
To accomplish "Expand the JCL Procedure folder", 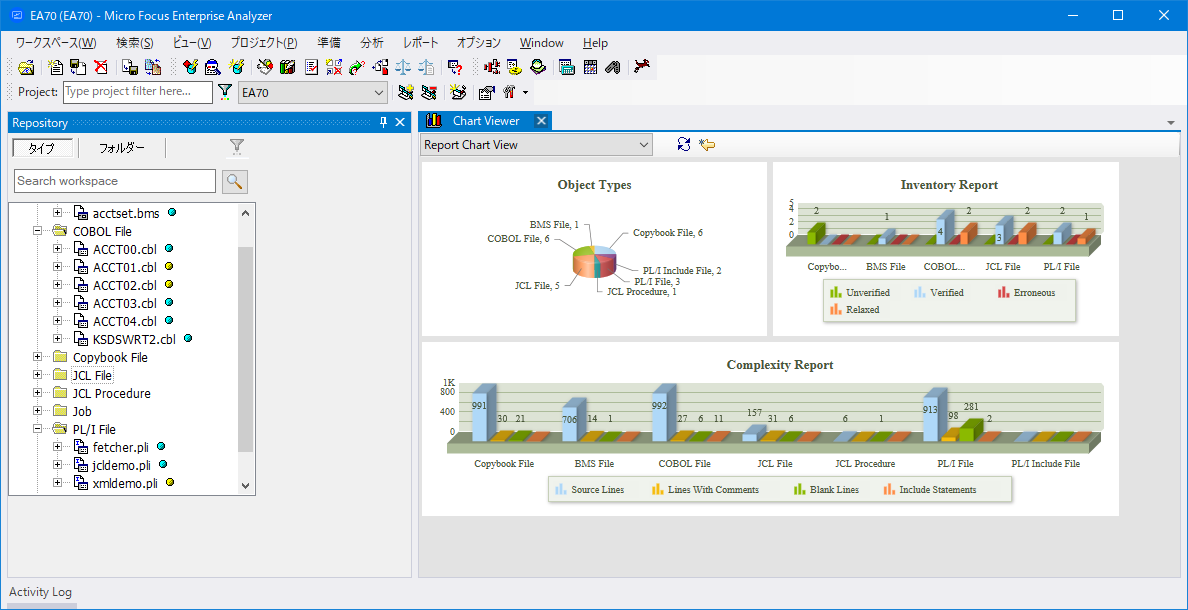I will tap(37, 393).
